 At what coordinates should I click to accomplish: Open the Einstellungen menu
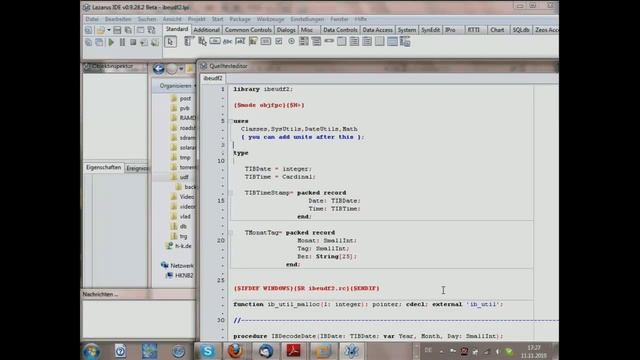pos(307,19)
